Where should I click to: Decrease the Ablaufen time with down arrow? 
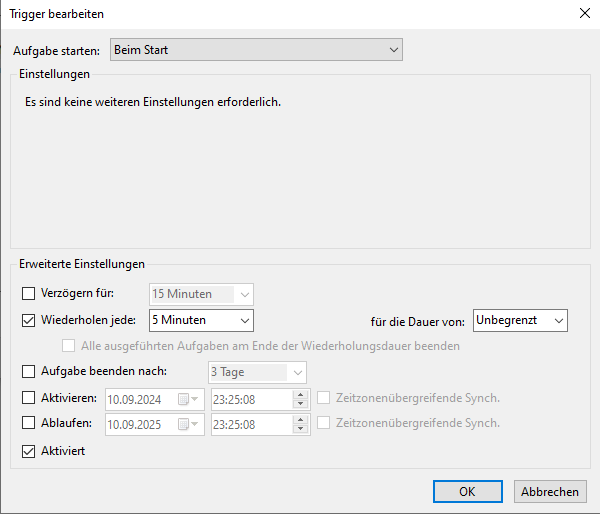pyautogui.click(x=300, y=429)
